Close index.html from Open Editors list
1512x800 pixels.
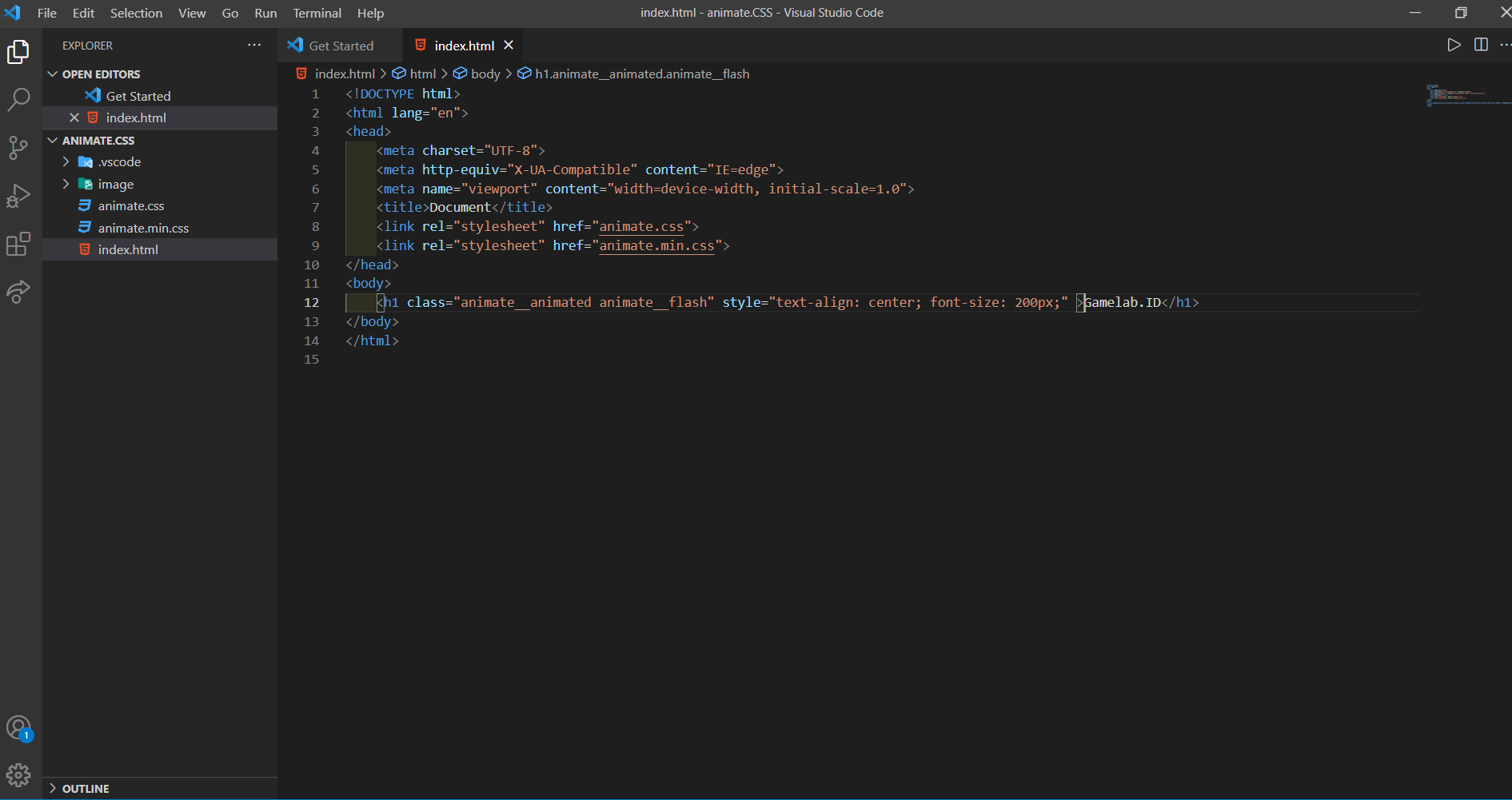(74, 117)
